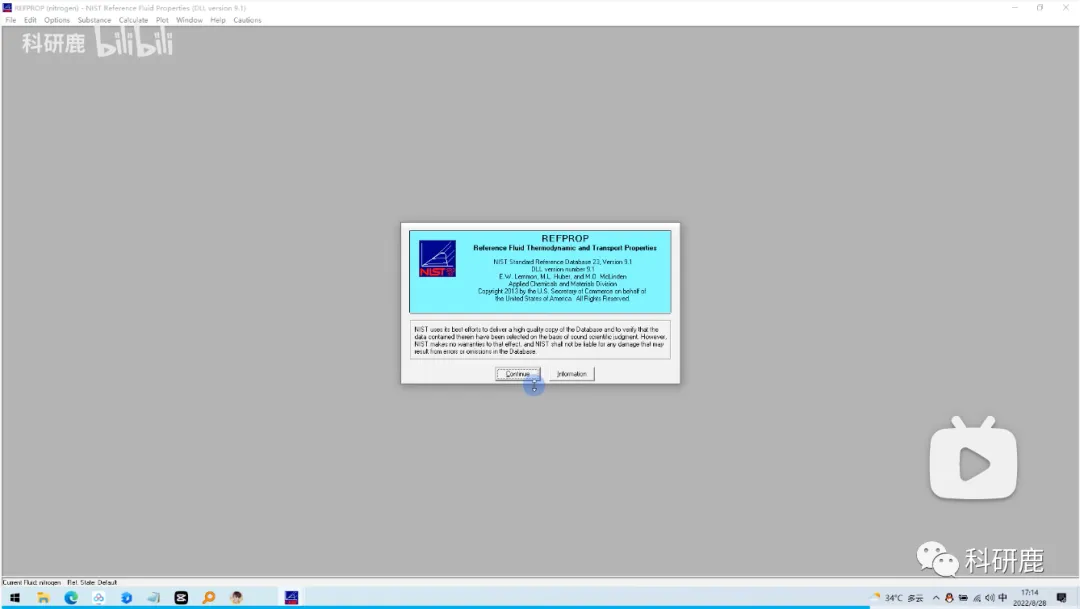This screenshot has height=609, width=1080.
Task: Close the REFPROP window
Action: pyautogui.click(x=1066, y=8)
